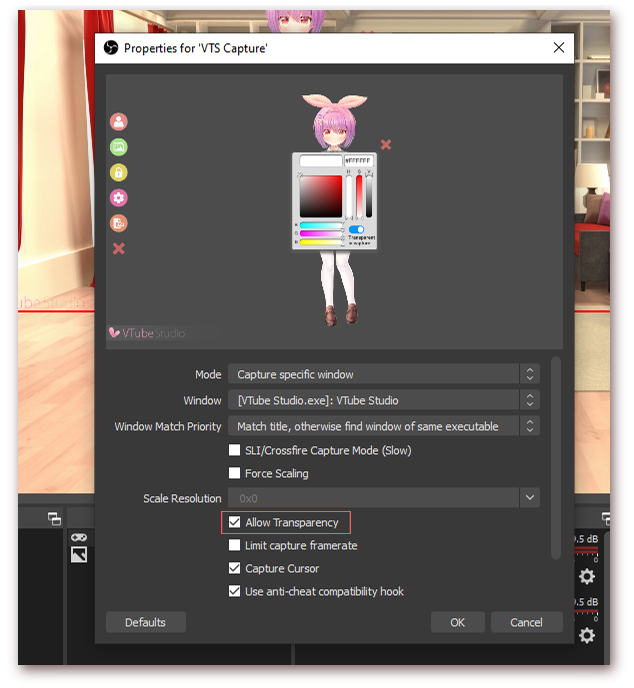The image size is (634, 688).
Task: Open the Window Match Priority dropdown
Action: click(384, 426)
